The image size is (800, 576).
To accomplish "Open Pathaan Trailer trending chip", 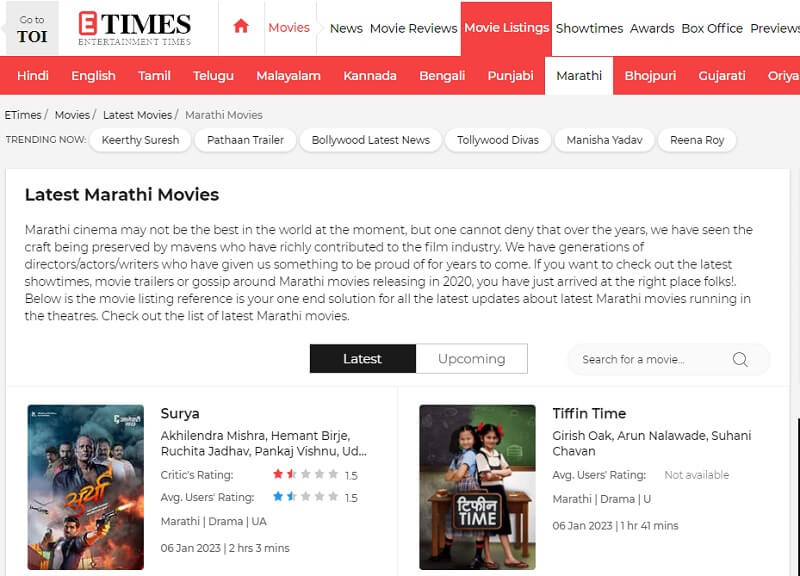I will [245, 140].
